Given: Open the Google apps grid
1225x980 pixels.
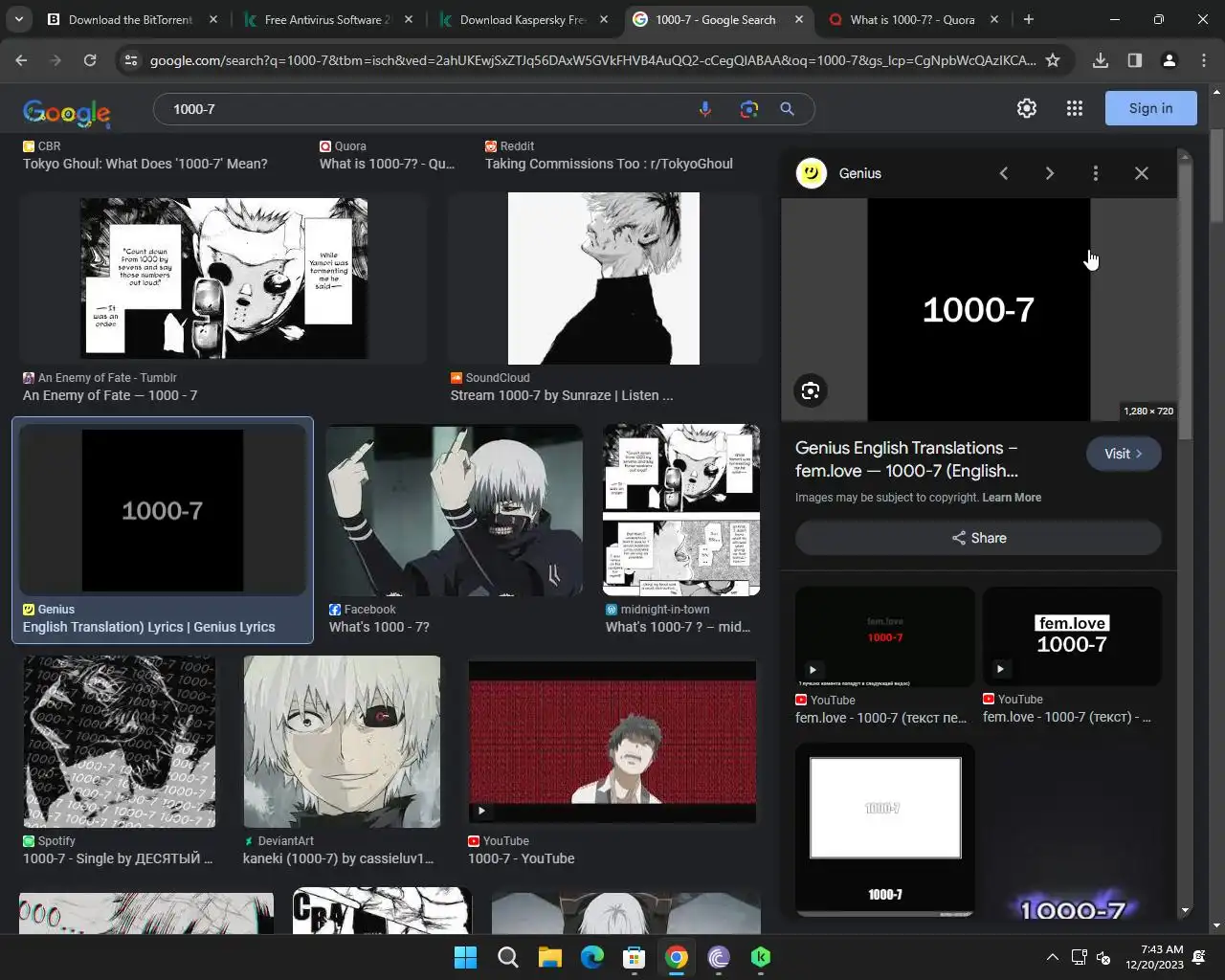Looking at the screenshot, I should 1075,108.
